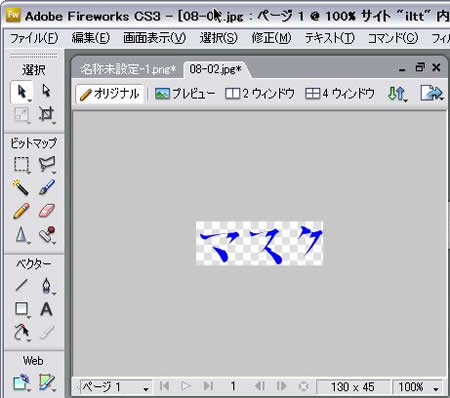Open the 編集(E) menu

point(90,38)
